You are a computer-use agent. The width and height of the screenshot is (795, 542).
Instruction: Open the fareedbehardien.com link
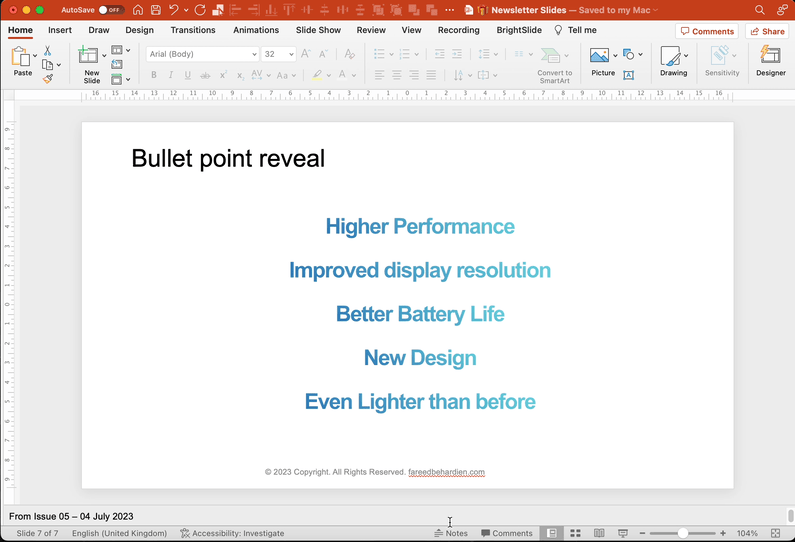(x=446, y=472)
